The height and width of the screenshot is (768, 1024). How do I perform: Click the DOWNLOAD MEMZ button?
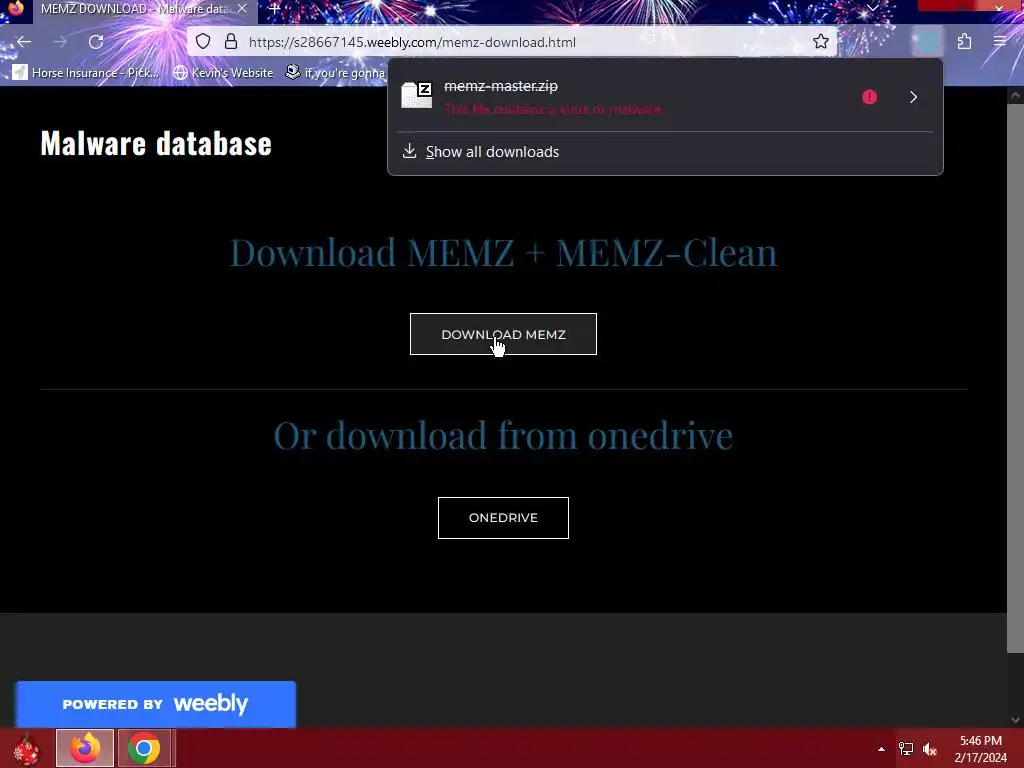[503, 334]
